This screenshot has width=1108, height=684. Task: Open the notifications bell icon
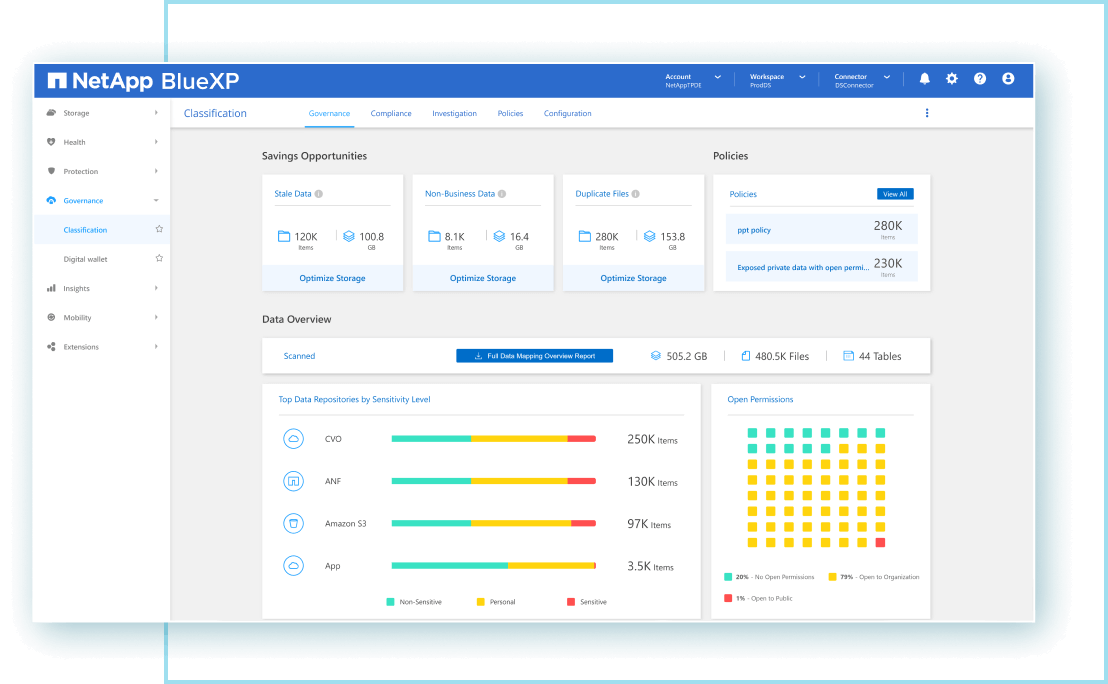(924, 79)
